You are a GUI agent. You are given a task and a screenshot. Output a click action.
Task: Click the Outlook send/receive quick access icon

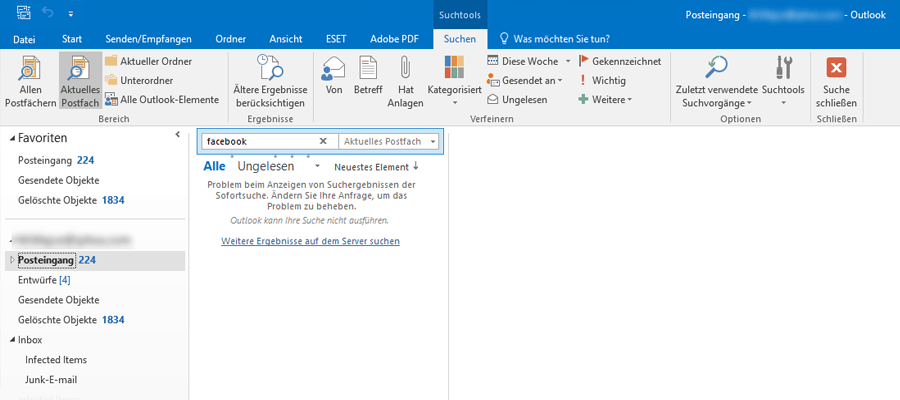coord(24,12)
